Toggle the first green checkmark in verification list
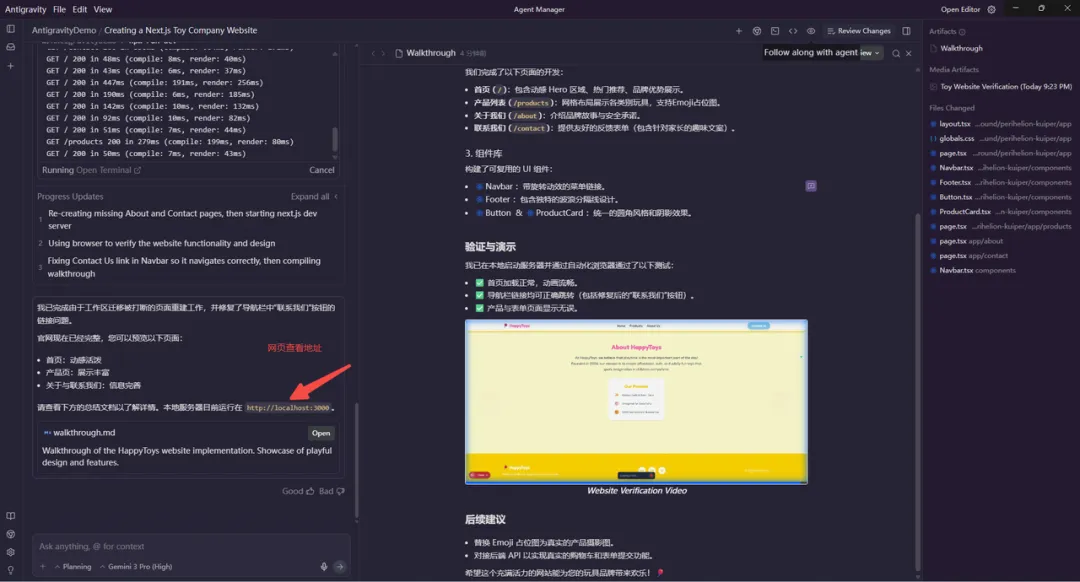 [479, 282]
